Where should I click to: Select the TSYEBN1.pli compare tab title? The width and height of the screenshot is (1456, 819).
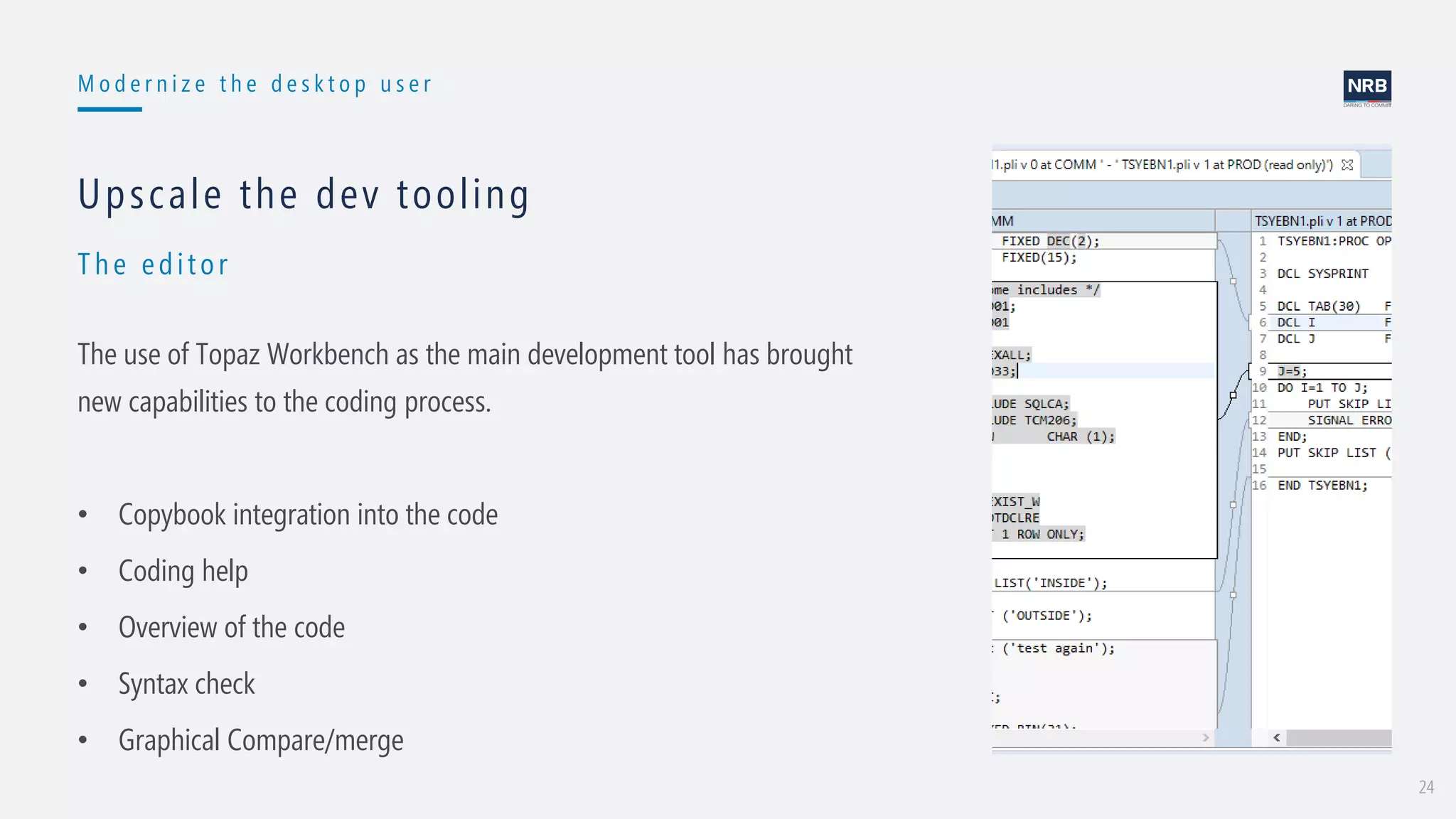click(1163, 165)
